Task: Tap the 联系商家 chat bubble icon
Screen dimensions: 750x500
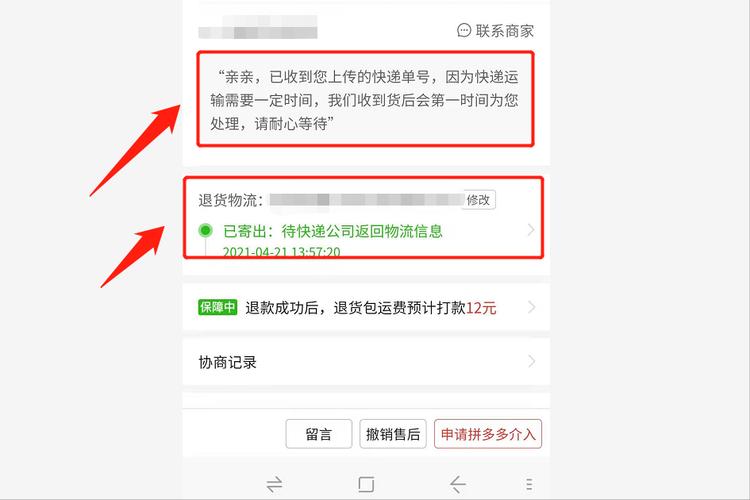Action: 463,31
